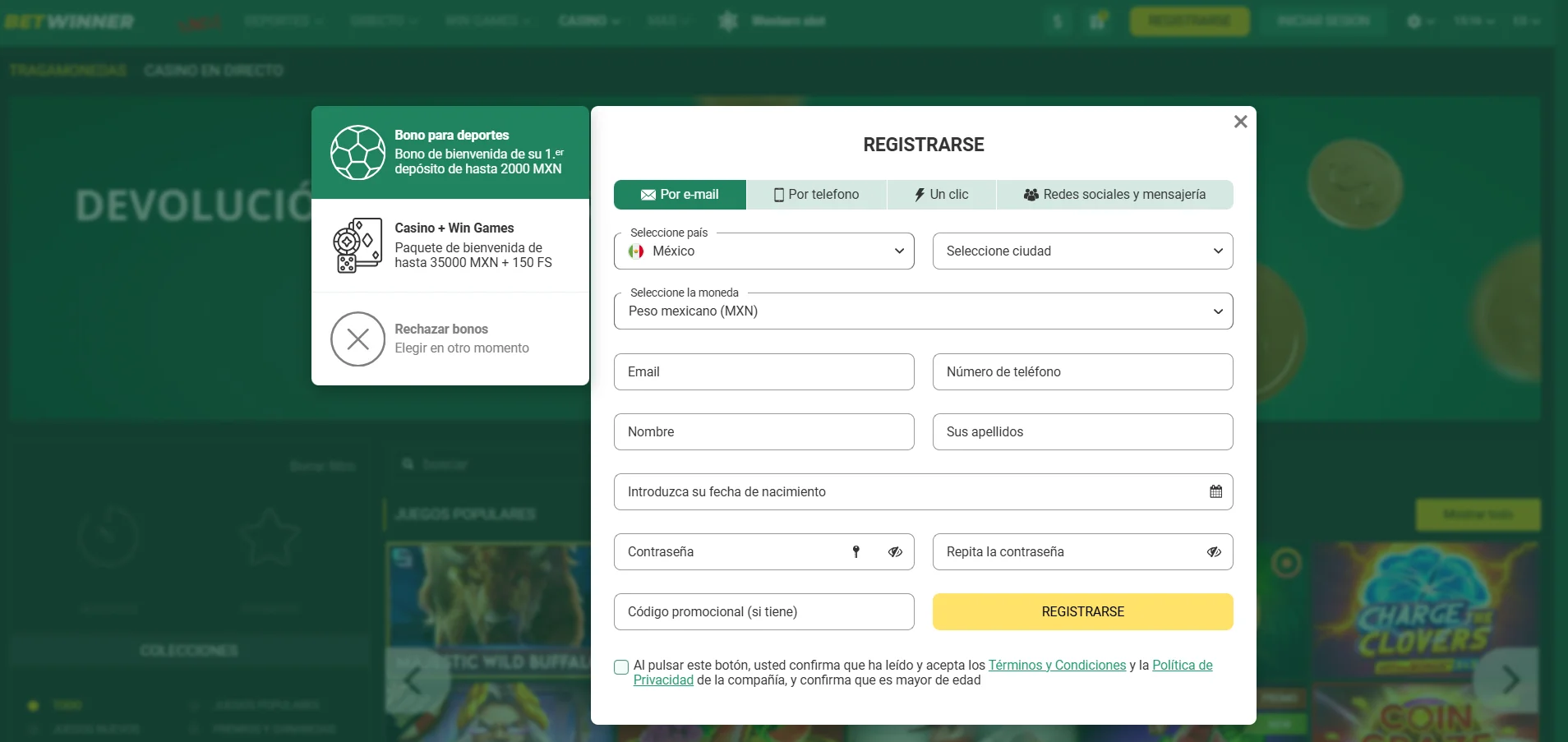Focus the Repita la contraseña field

coord(1082,551)
